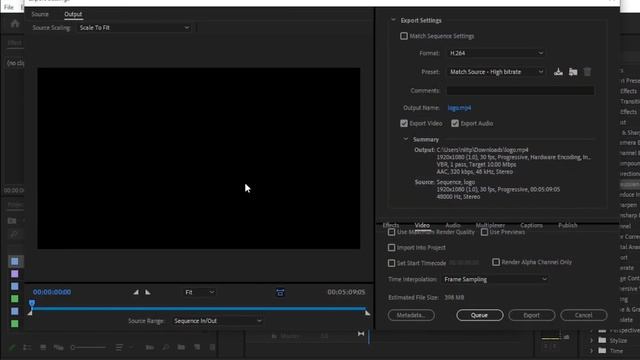The height and width of the screenshot is (360, 640).
Task: Click the zoom slider in project panel
Action: point(88,347)
